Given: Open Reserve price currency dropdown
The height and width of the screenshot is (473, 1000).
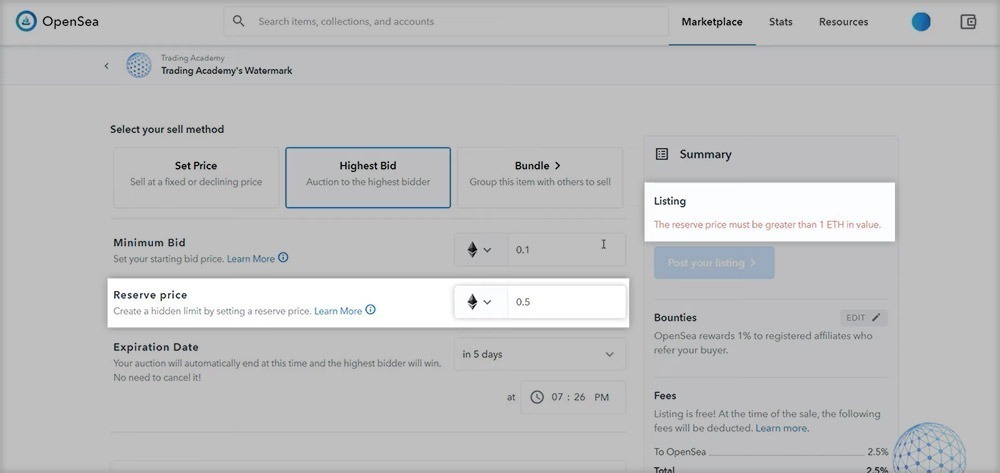Looking at the screenshot, I should pyautogui.click(x=480, y=302).
